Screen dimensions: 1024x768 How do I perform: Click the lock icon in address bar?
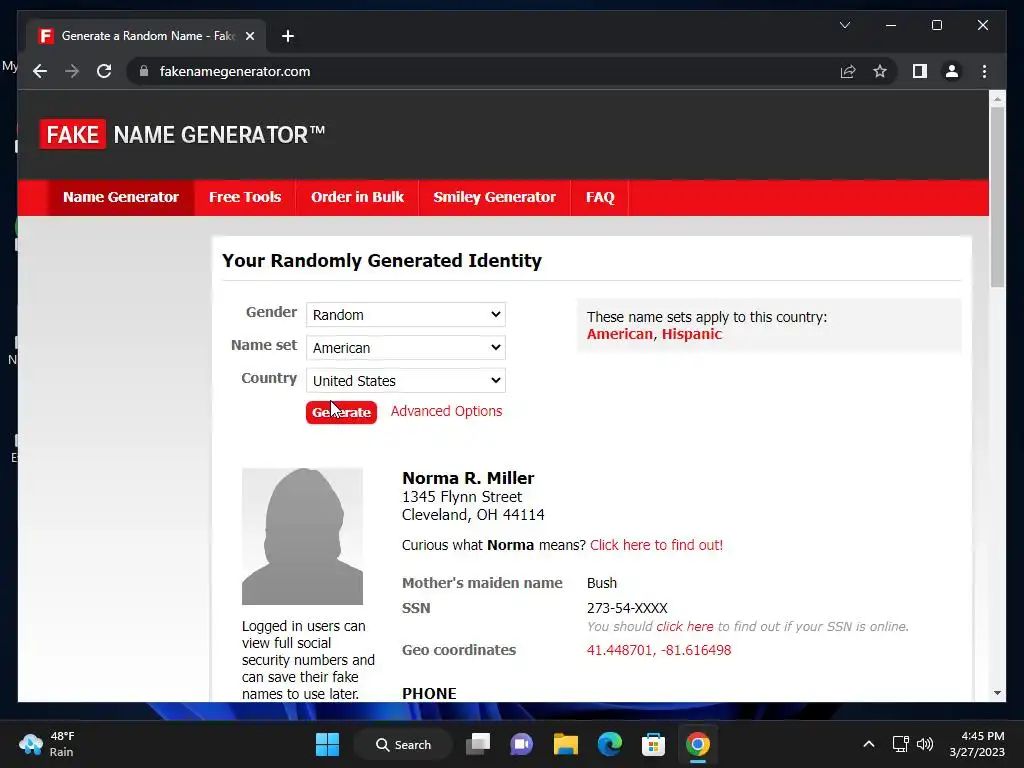pos(144,71)
